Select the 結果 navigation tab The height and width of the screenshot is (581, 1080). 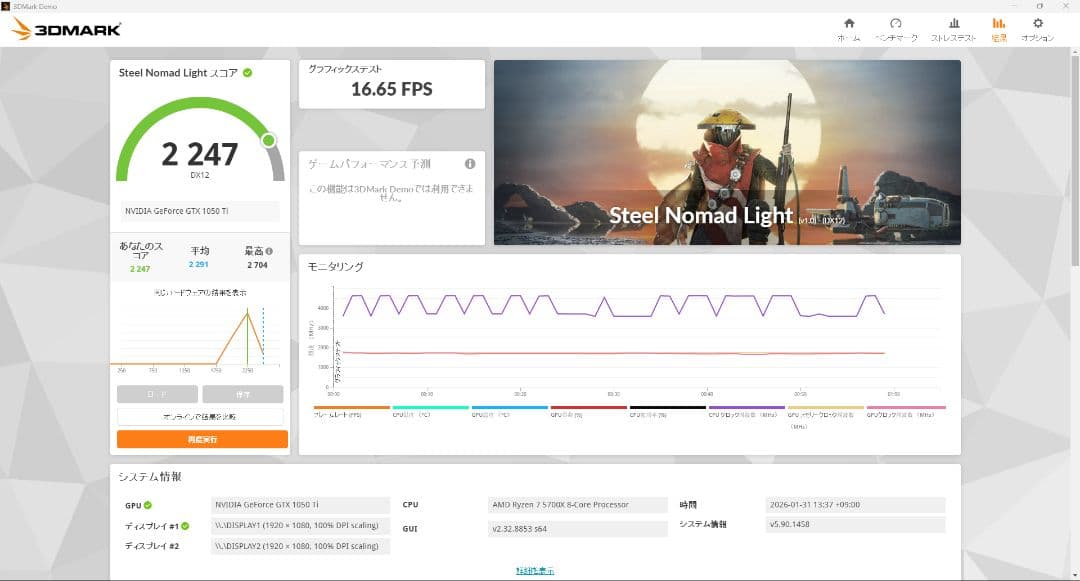tap(999, 25)
